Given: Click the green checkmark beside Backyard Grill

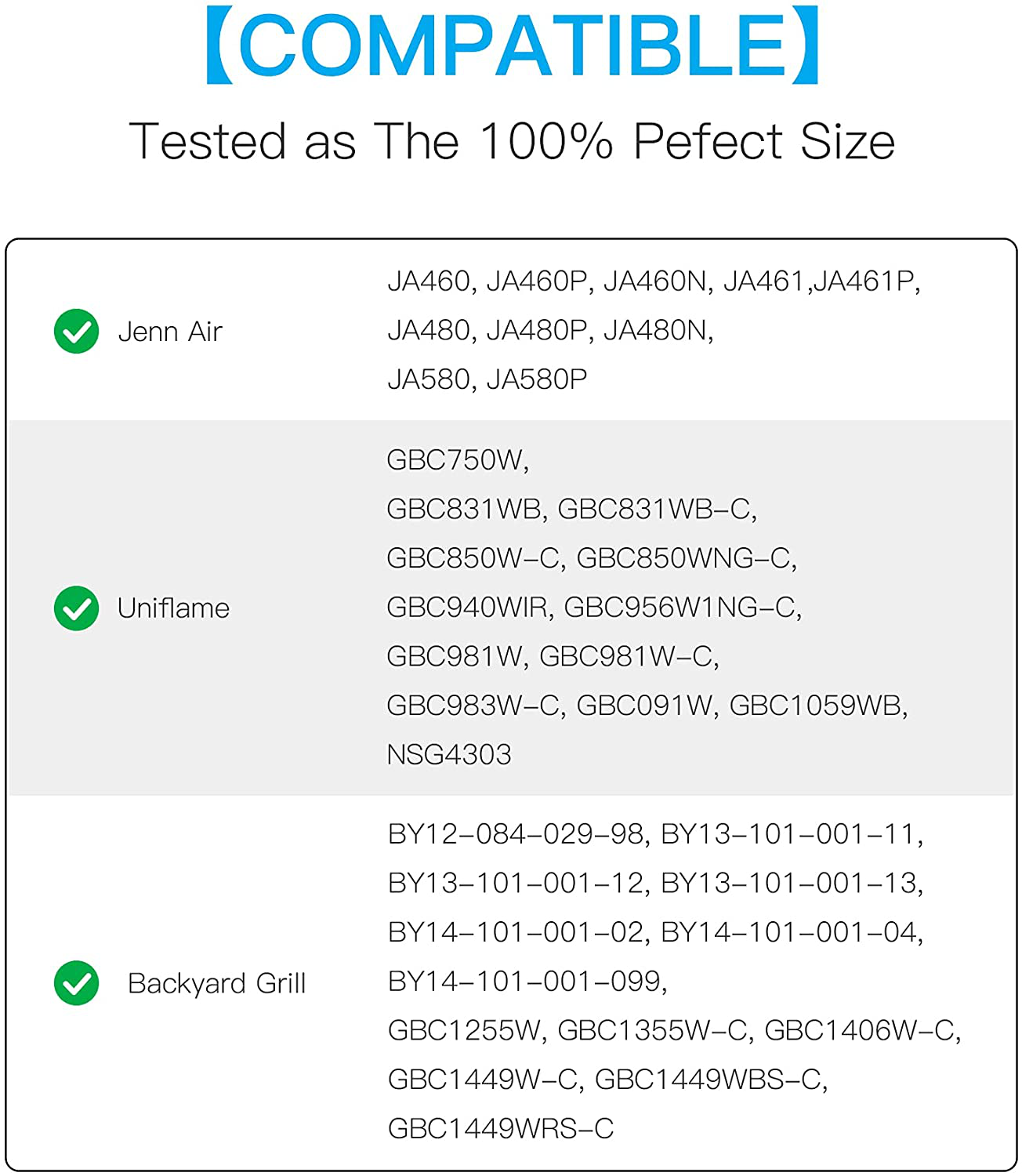Looking at the screenshot, I should [76, 983].
